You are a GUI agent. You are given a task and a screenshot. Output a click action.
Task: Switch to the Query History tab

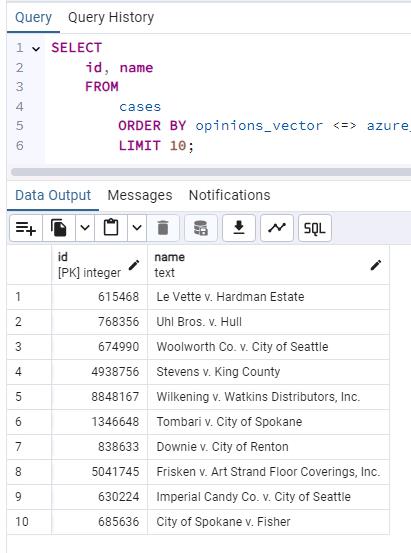coord(111,17)
